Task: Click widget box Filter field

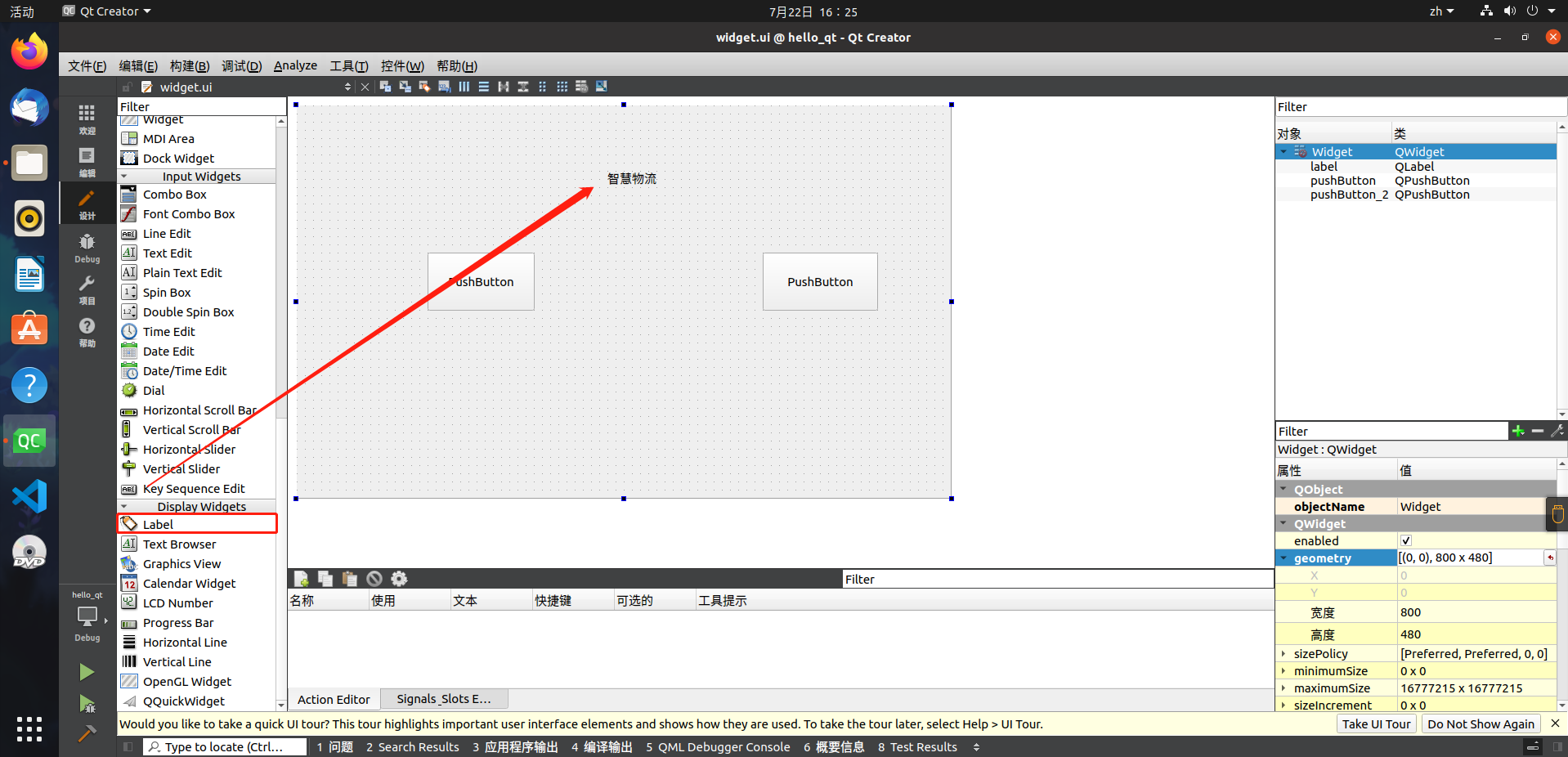Action: coord(201,107)
